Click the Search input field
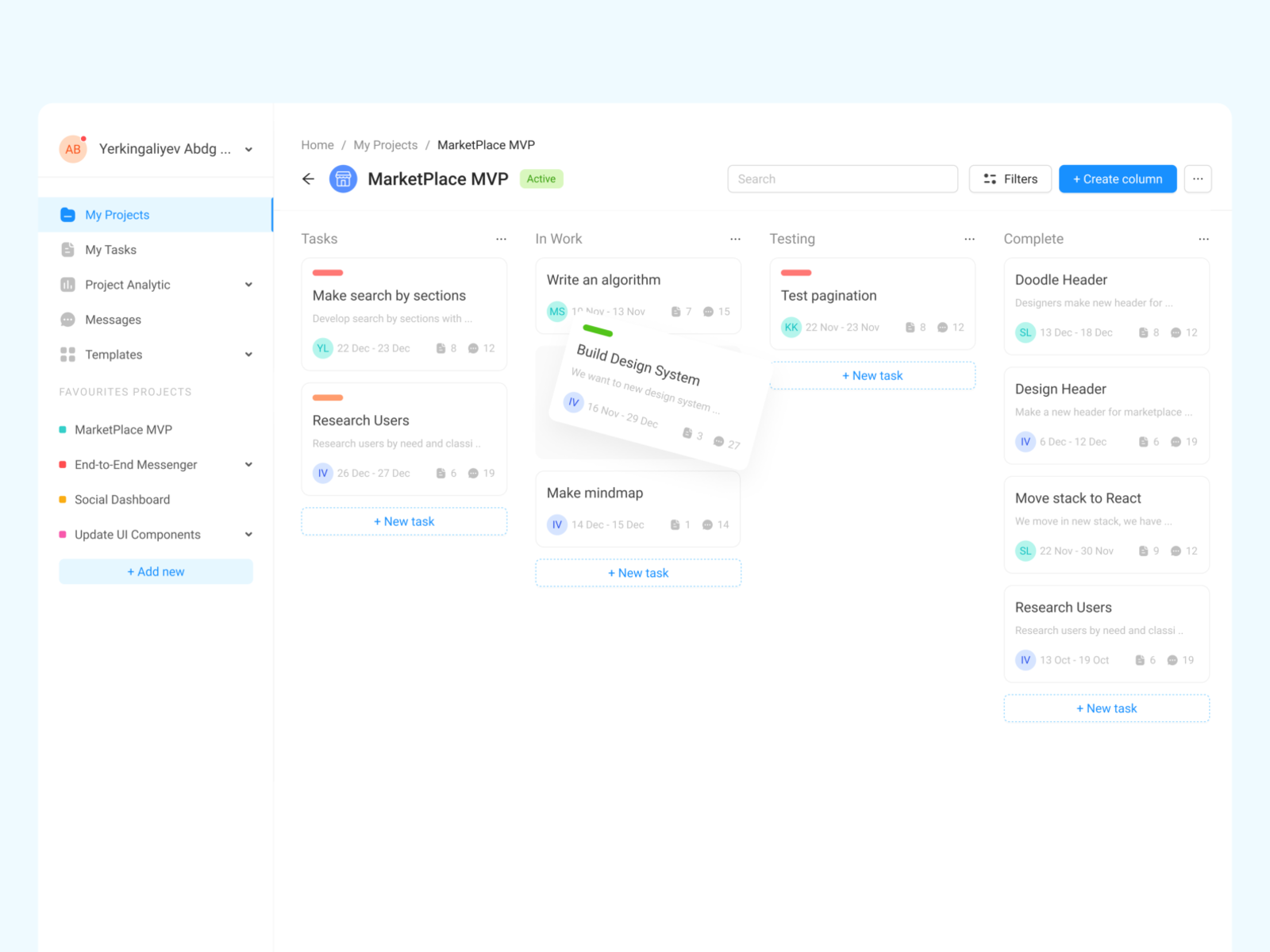This screenshot has height=952, width=1270. click(x=842, y=179)
